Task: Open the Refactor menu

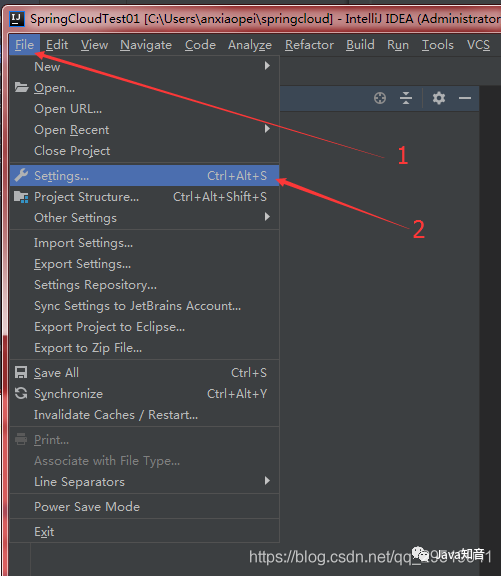Action: point(309,45)
